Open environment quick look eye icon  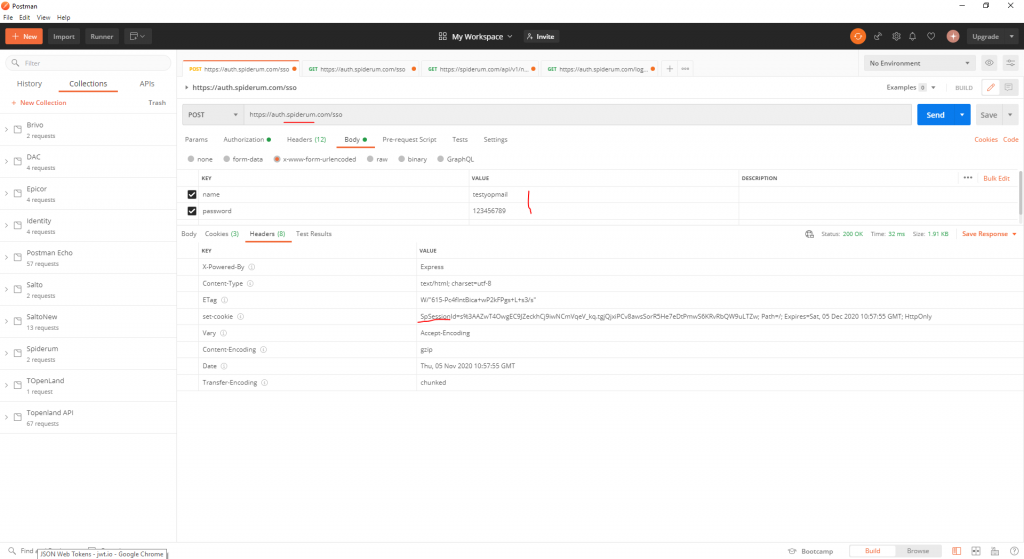(989, 63)
